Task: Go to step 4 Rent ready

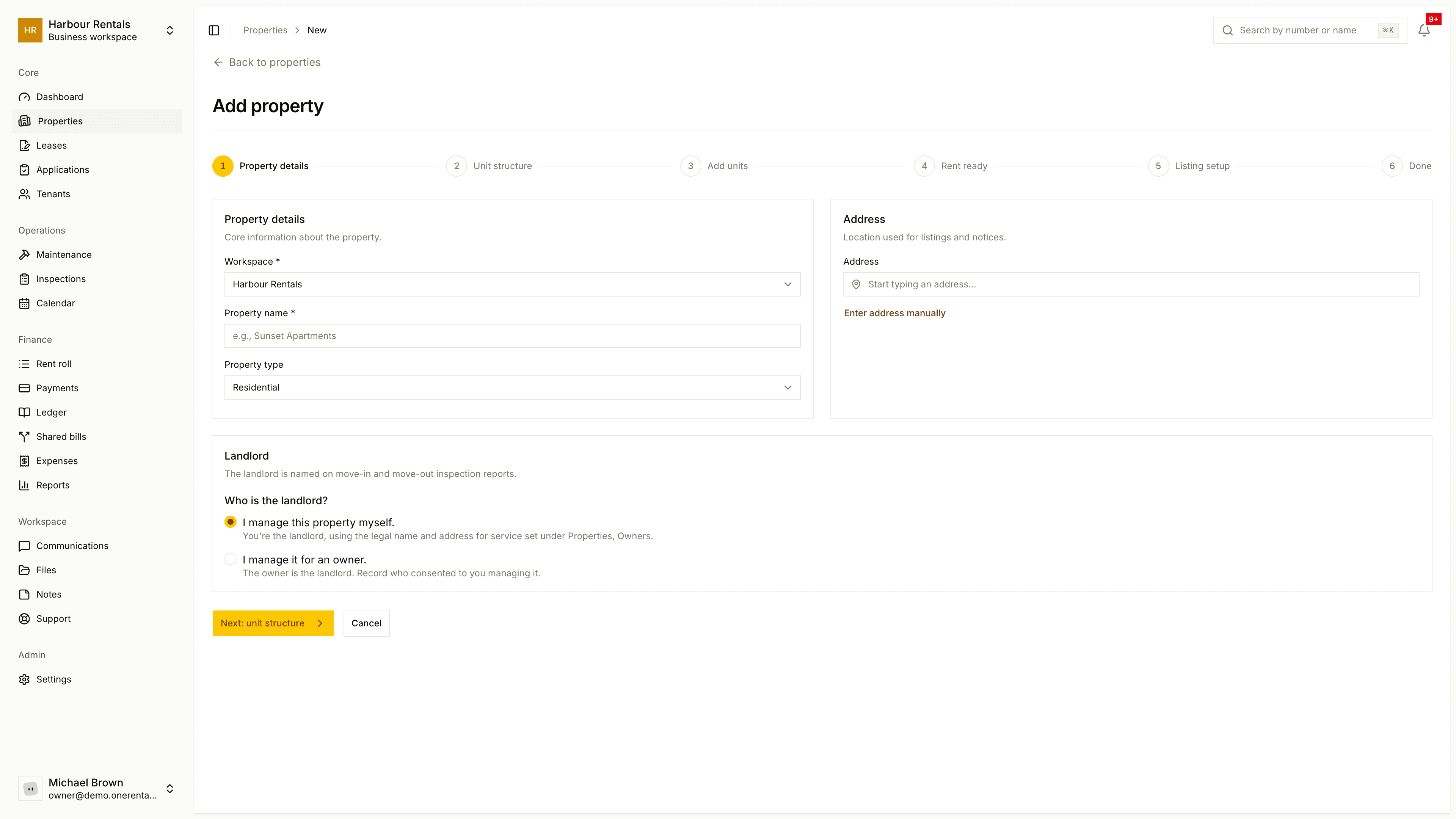Action: (951, 166)
